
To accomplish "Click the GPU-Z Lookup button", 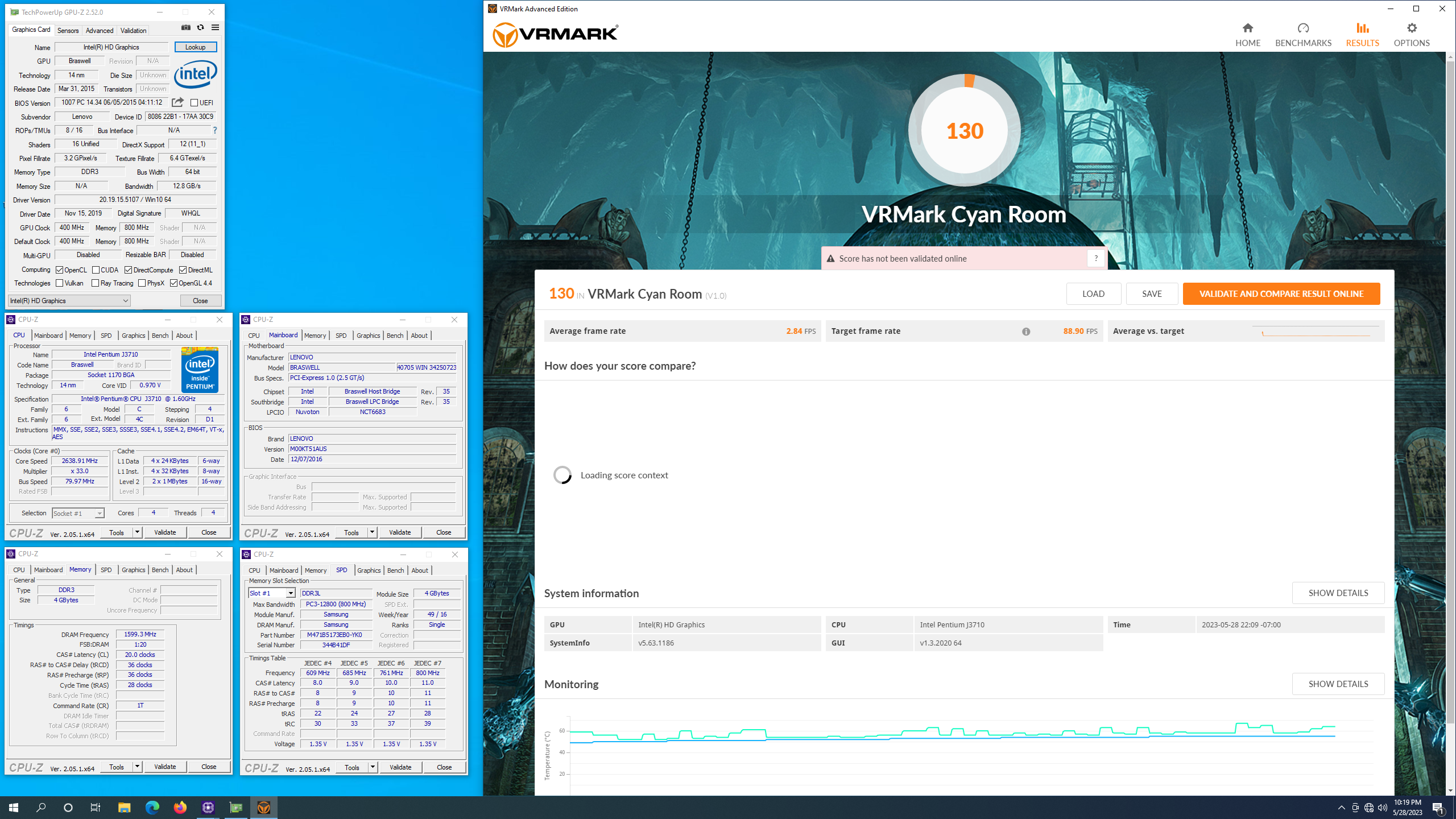I will pyautogui.click(x=195, y=47).
